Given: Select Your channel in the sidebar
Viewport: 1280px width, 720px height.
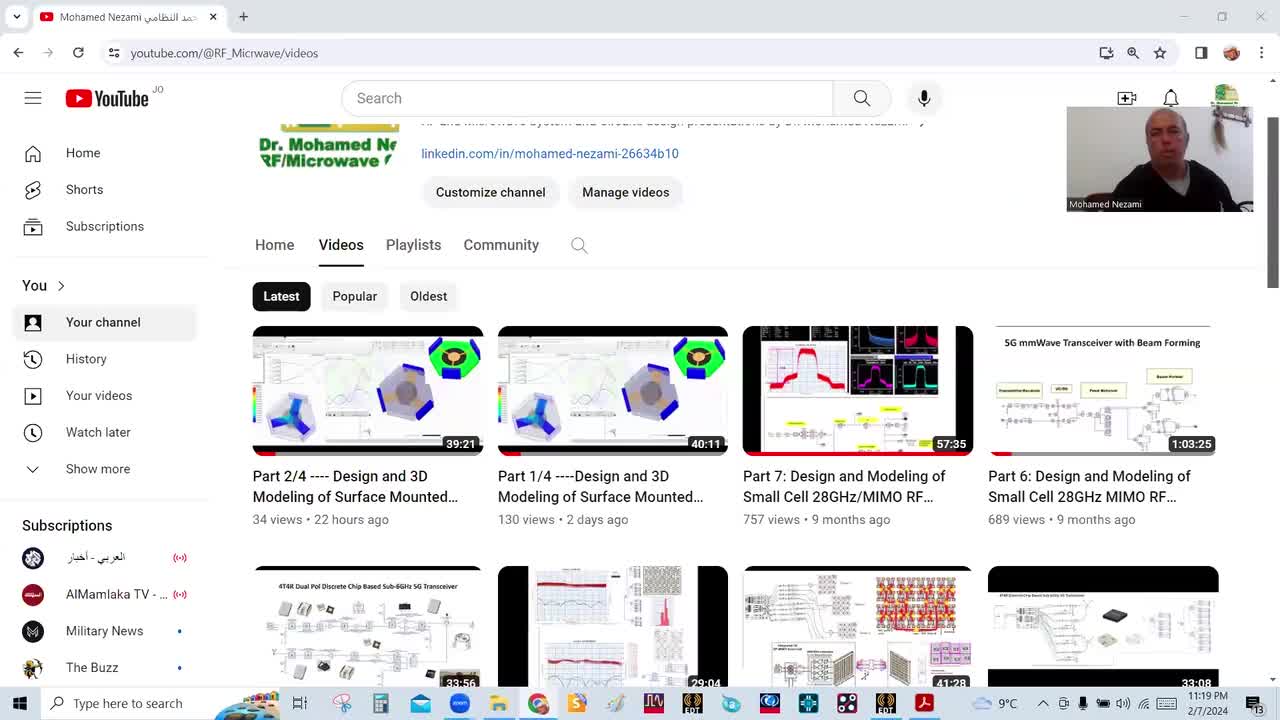Looking at the screenshot, I should [x=105, y=322].
